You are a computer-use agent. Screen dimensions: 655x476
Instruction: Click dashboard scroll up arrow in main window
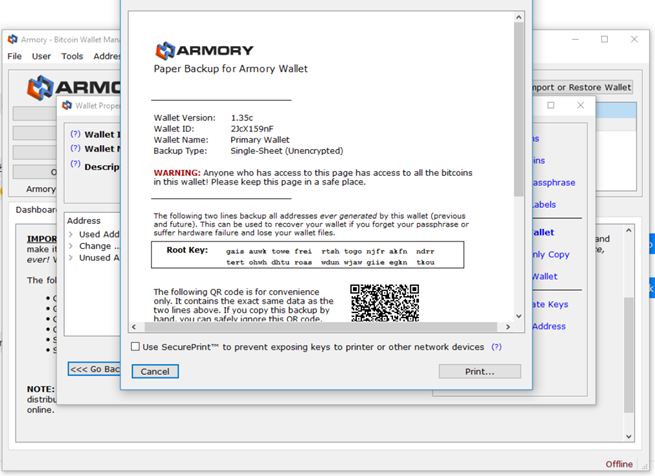629,230
